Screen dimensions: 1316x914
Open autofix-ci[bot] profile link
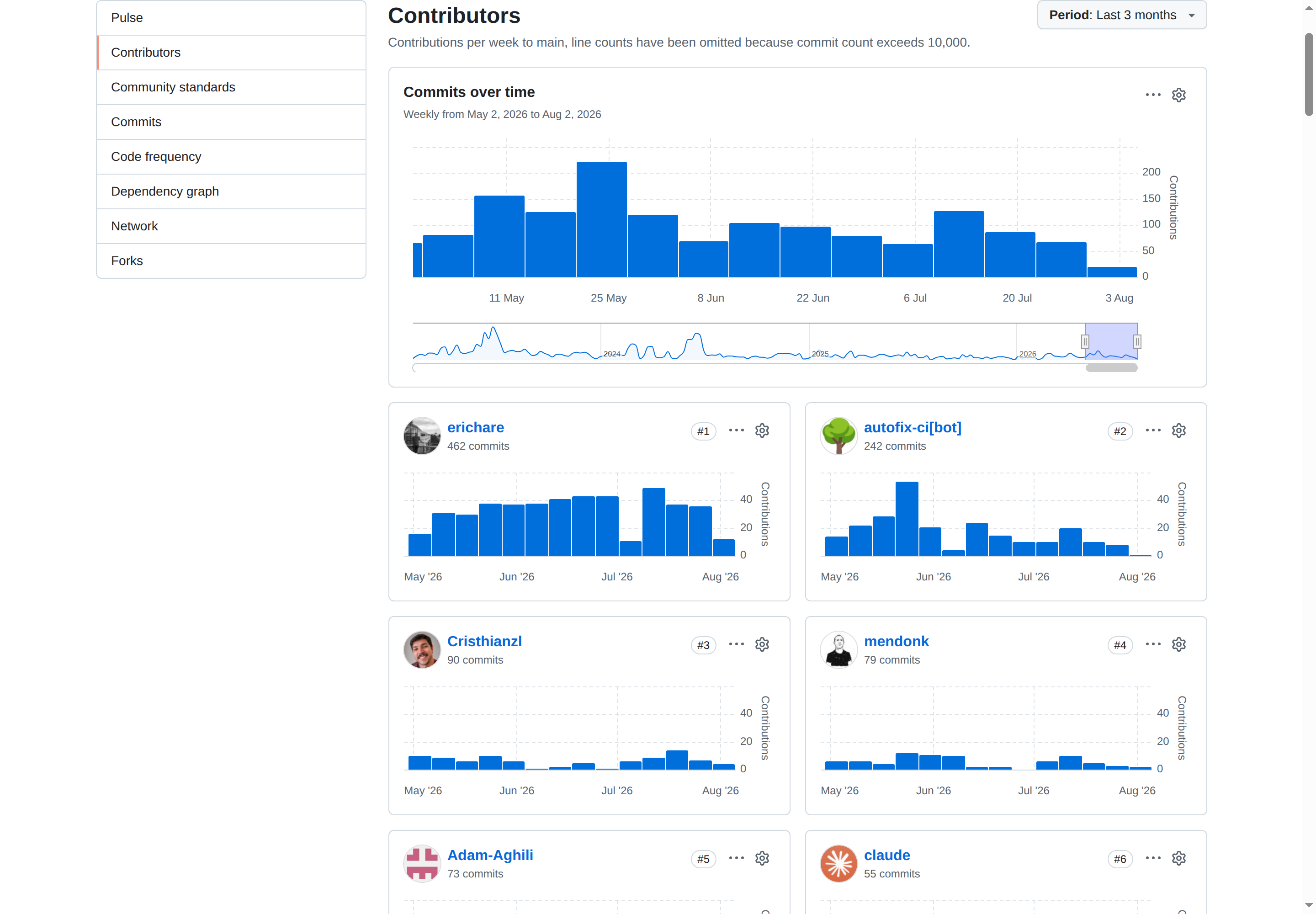point(912,428)
